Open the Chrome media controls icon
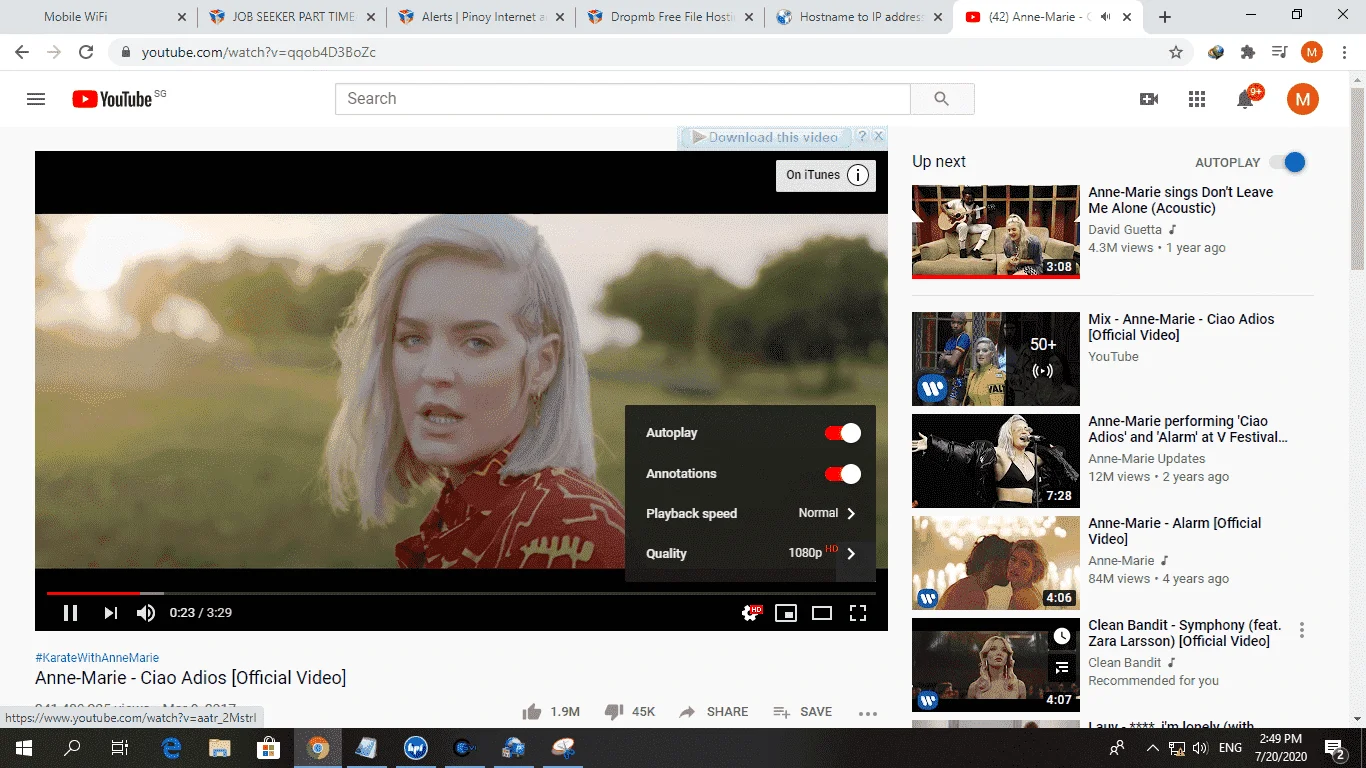1366x768 pixels. pos(1279,52)
